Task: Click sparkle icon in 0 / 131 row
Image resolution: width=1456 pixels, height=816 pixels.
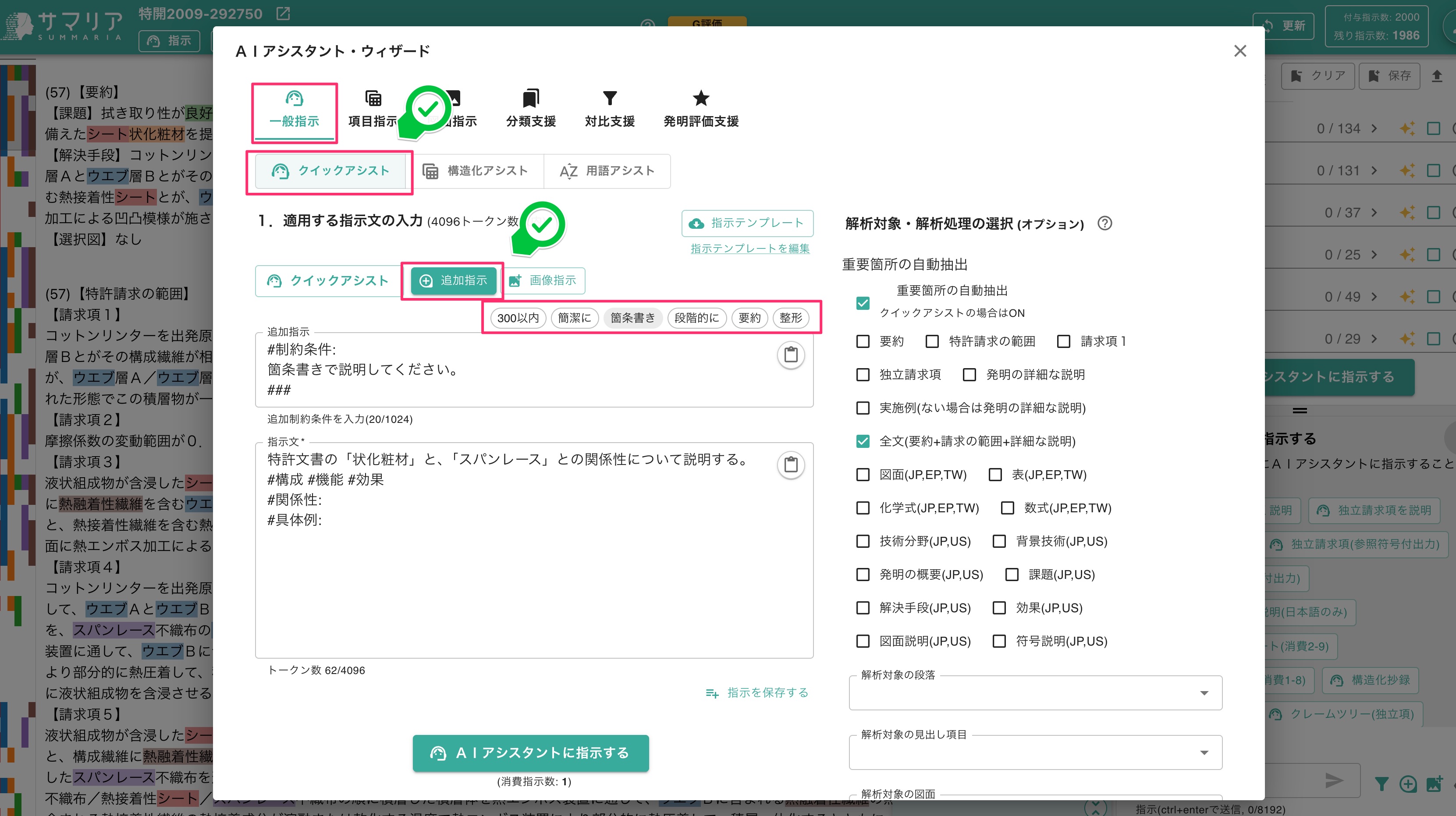Action: tap(1407, 170)
